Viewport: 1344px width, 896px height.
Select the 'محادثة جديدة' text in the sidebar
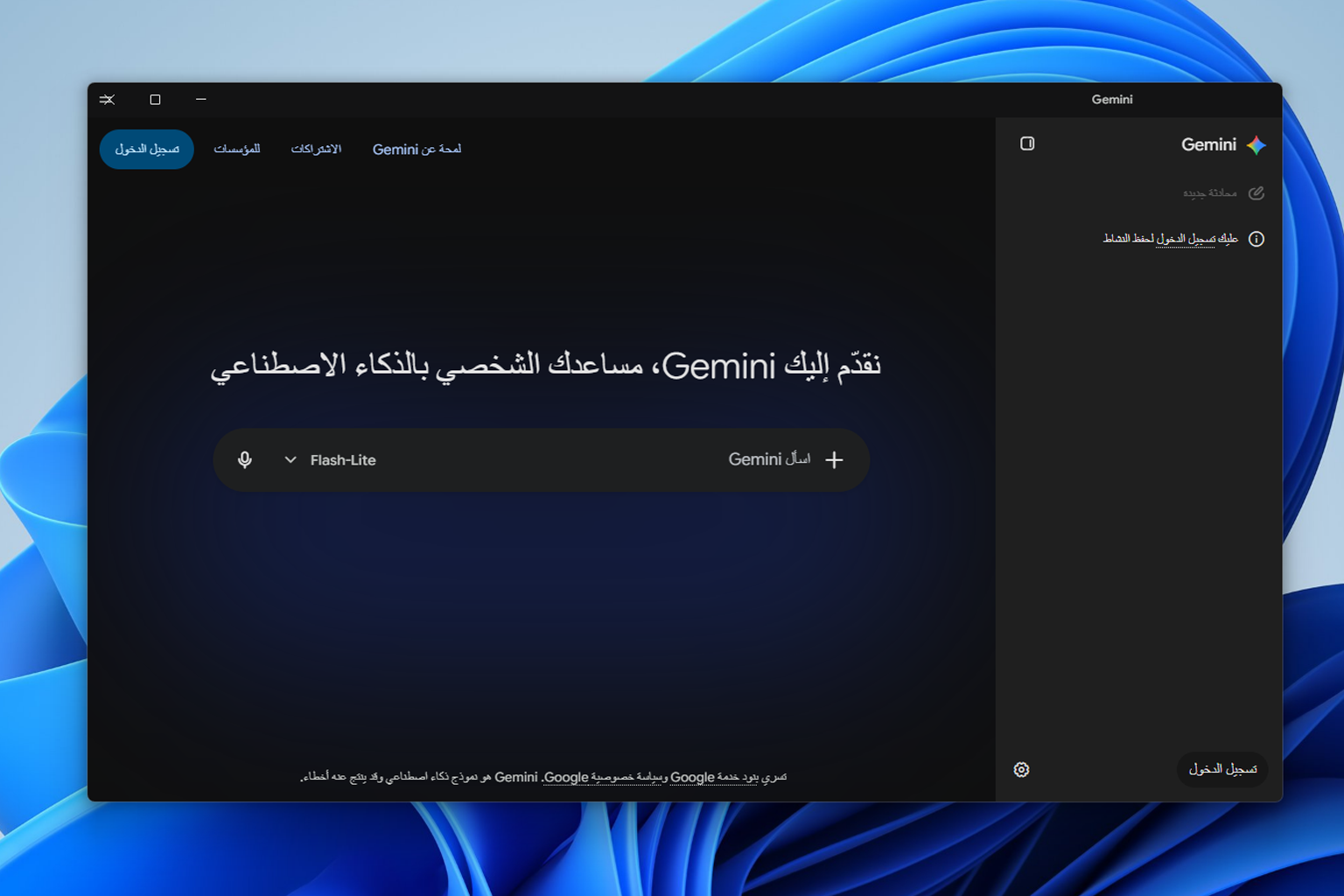click(1210, 193)
